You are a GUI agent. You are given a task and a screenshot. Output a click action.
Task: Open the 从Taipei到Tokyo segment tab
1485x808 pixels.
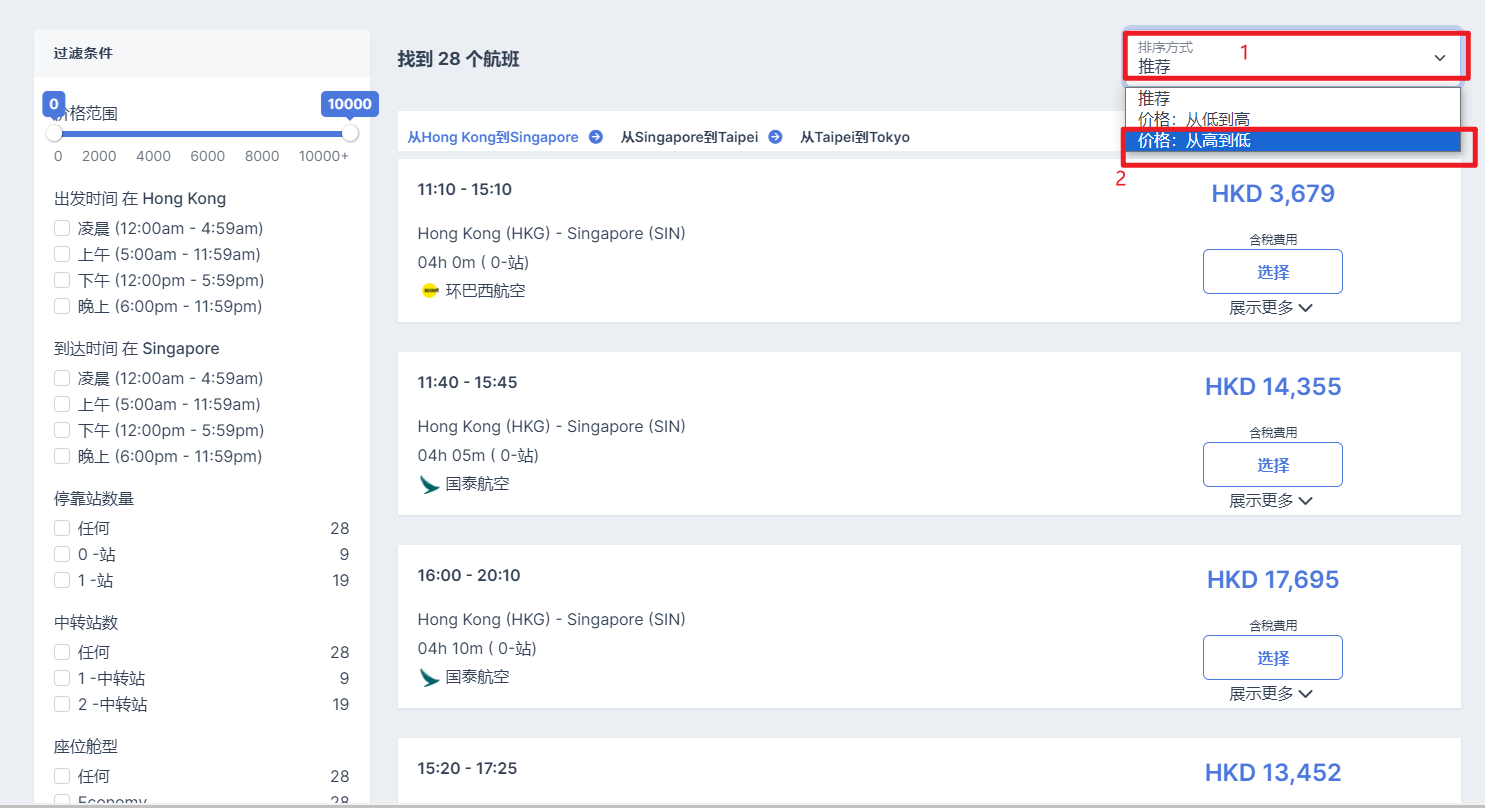pos(854,137)
